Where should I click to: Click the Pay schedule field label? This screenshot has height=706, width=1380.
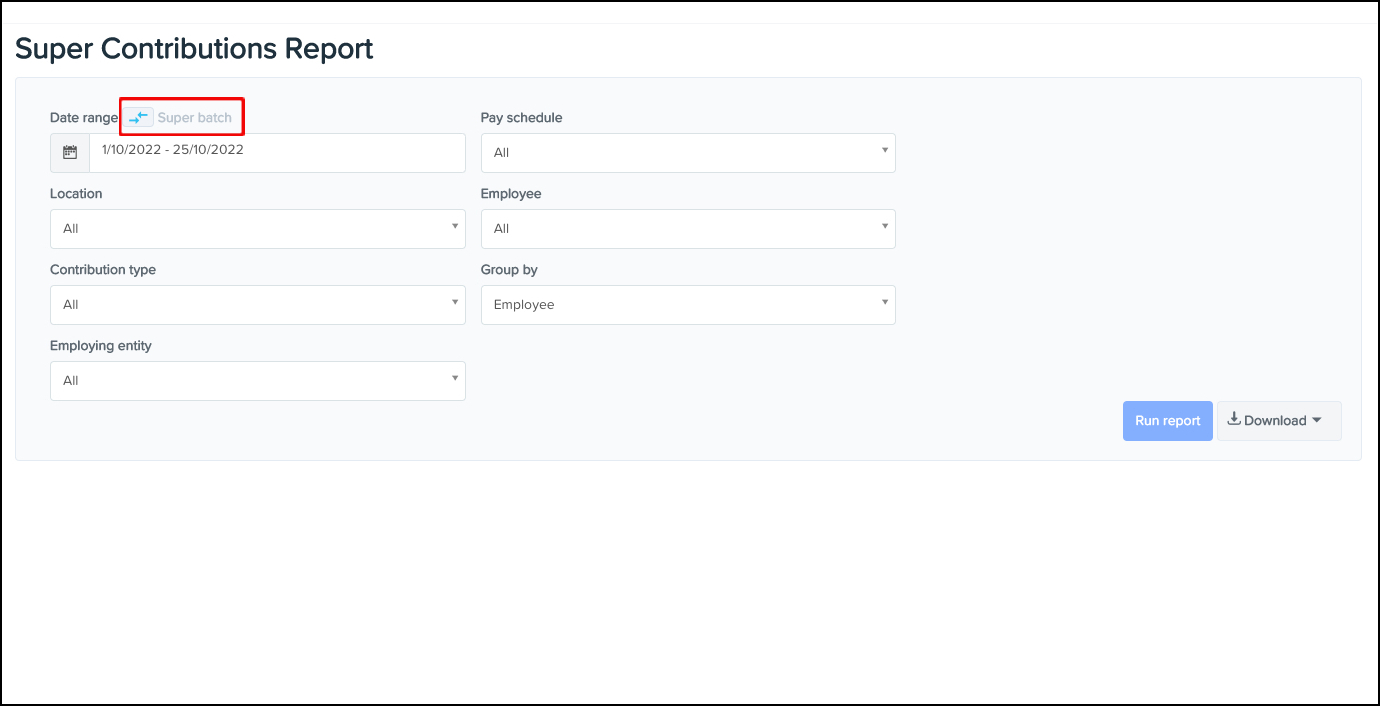[x=521, y=118]
